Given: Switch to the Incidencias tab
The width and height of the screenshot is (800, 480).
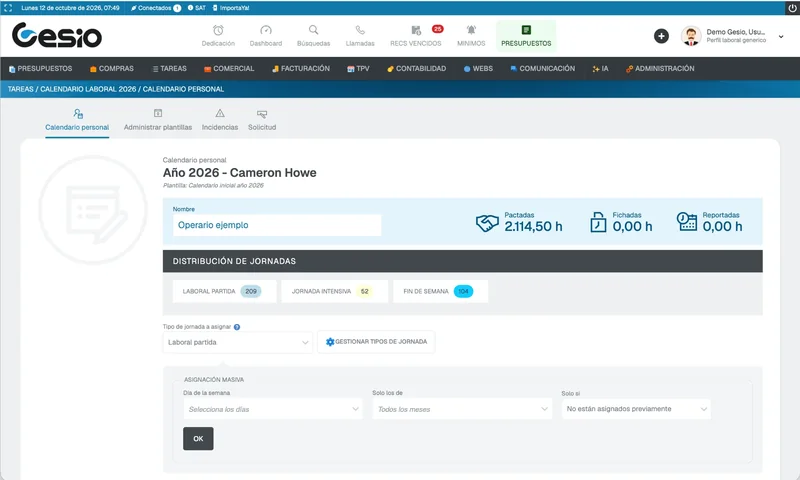Looking at the screenshot, I should [220, 120].
